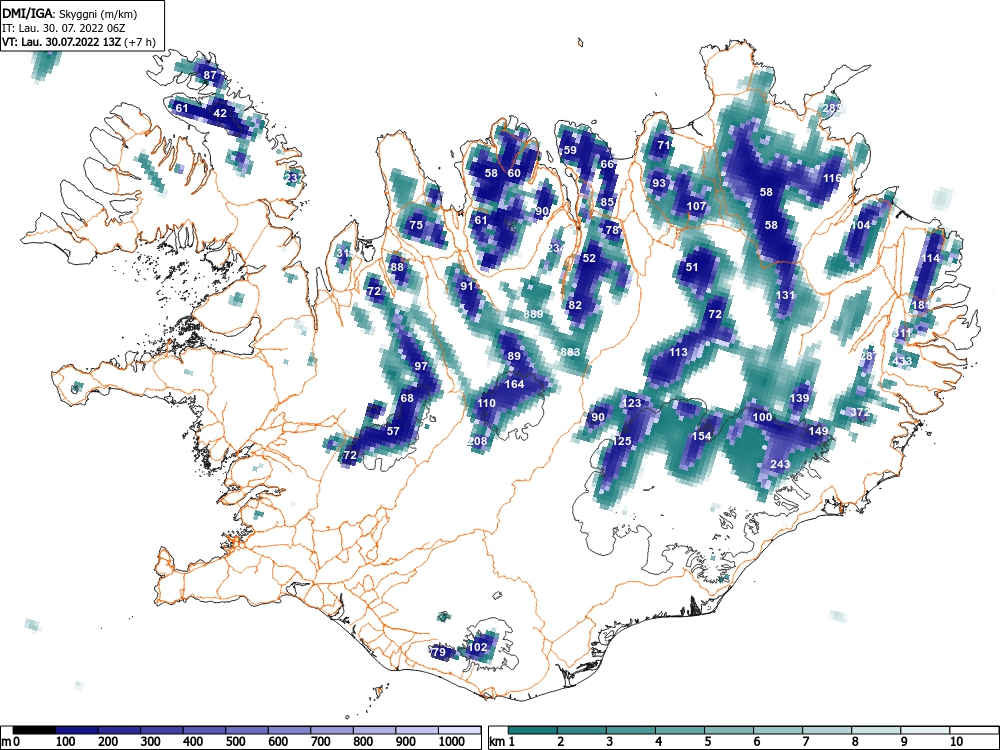Viewport: 1000px width, 750px height.
Task: Click the visibility value 110
Action: tap(486, 403)
